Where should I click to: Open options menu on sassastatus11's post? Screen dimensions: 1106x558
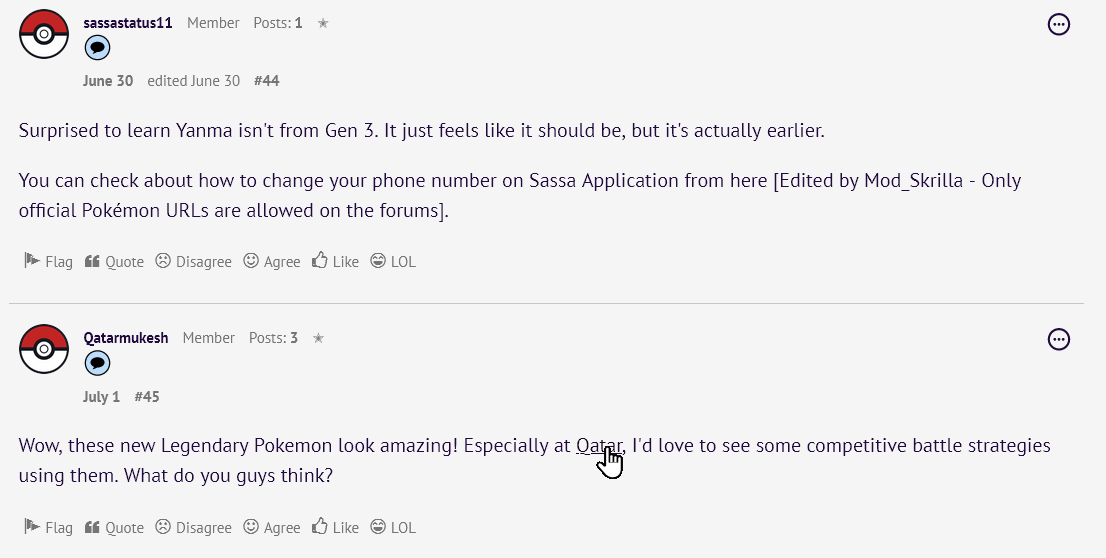pyautogui.click(x=1058, y=24)
